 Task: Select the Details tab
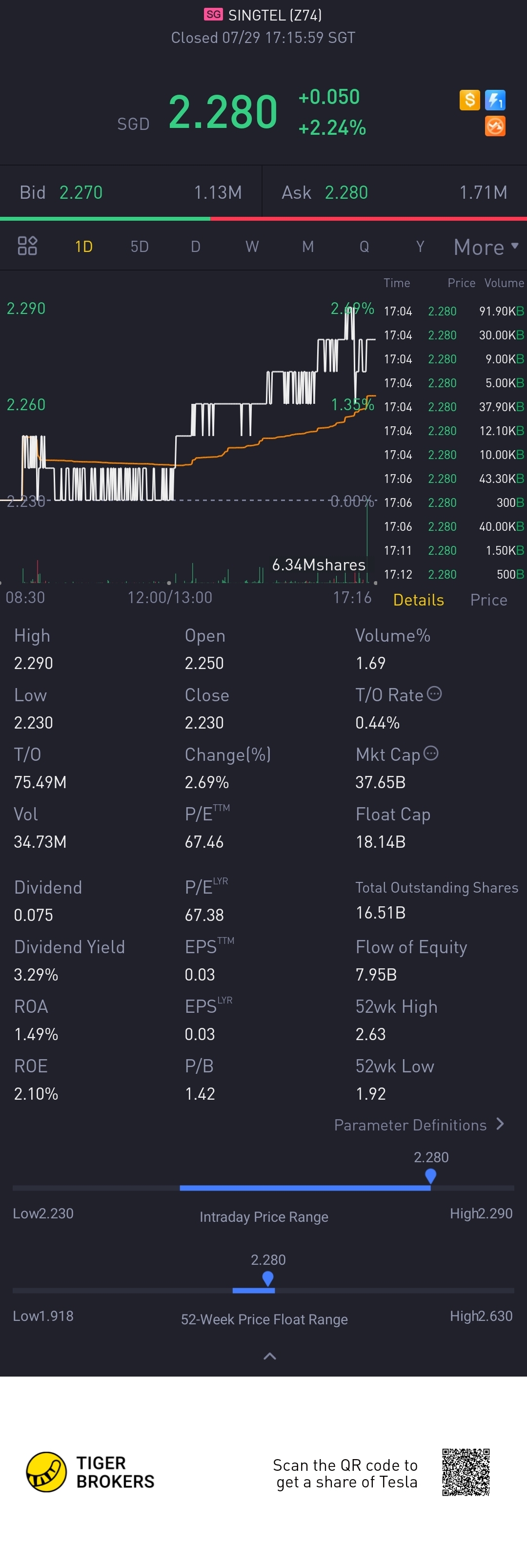[x=418, y=600]
